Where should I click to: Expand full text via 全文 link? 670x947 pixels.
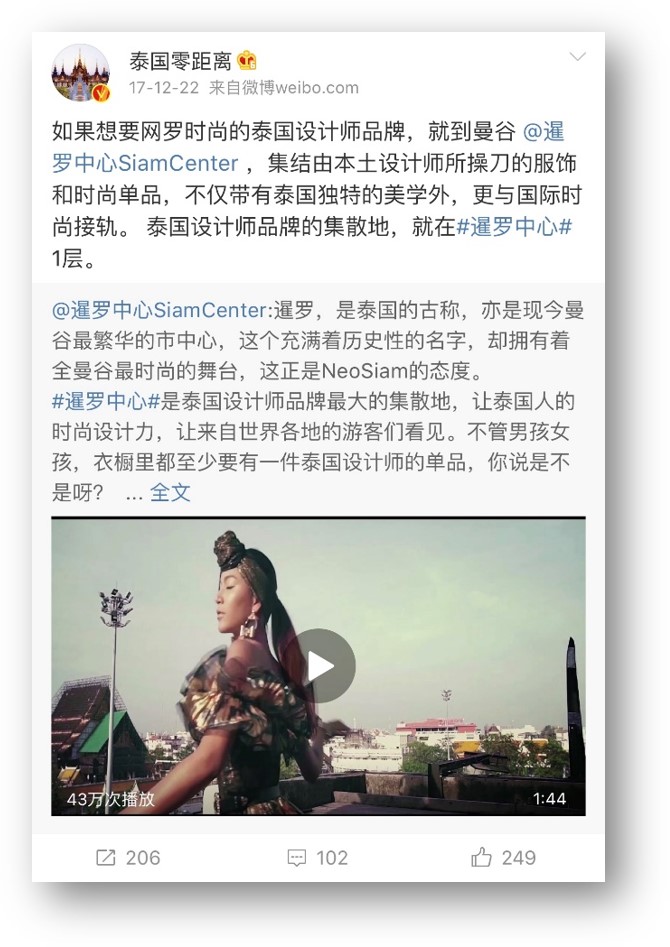(x=170, y=493)
